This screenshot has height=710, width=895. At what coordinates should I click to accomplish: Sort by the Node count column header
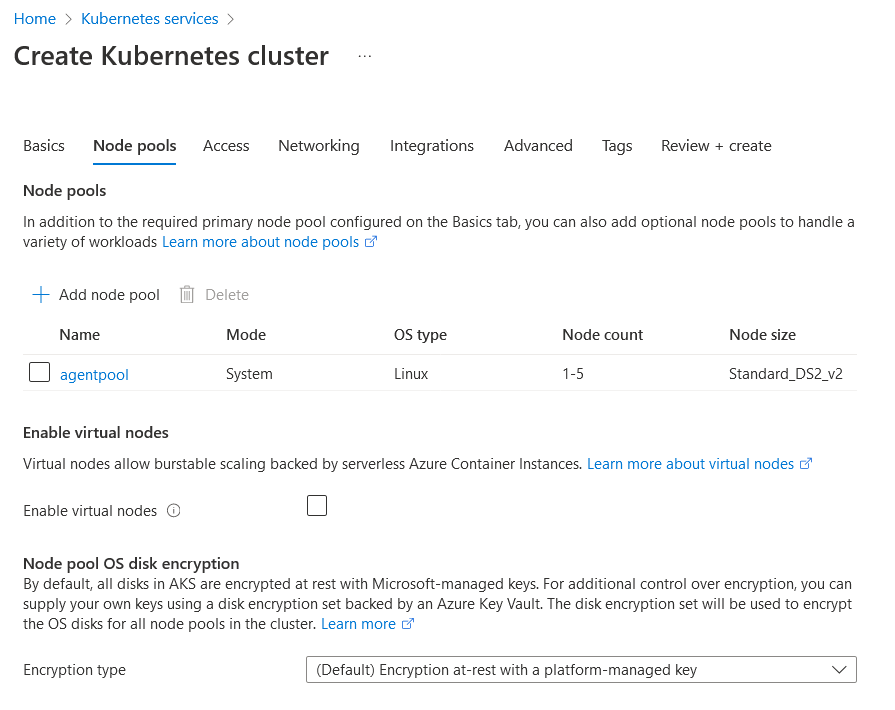[x=603, y=335]
